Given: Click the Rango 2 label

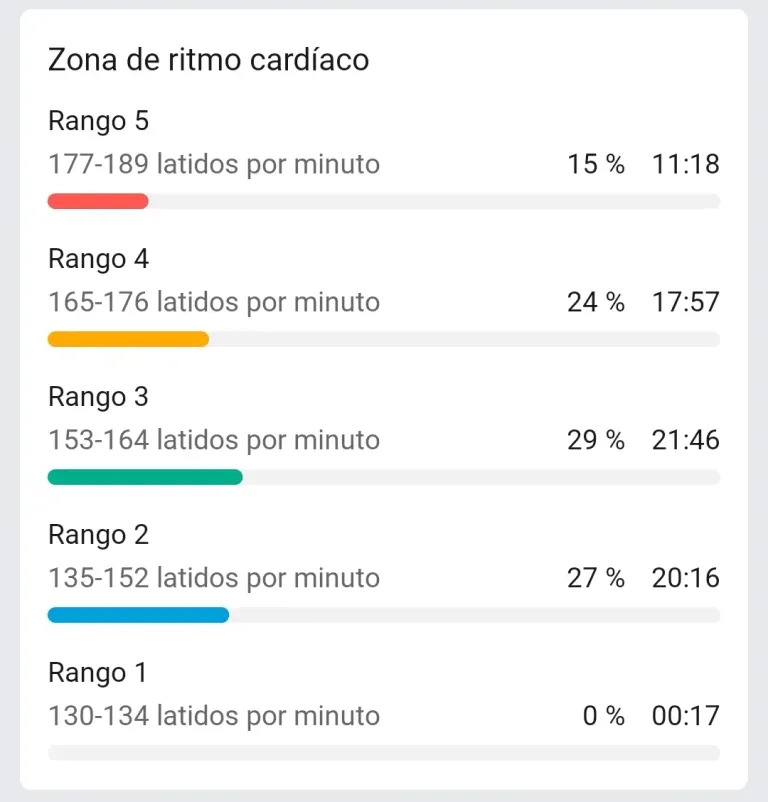Looking at the screenshot, I should coord(98,536).
